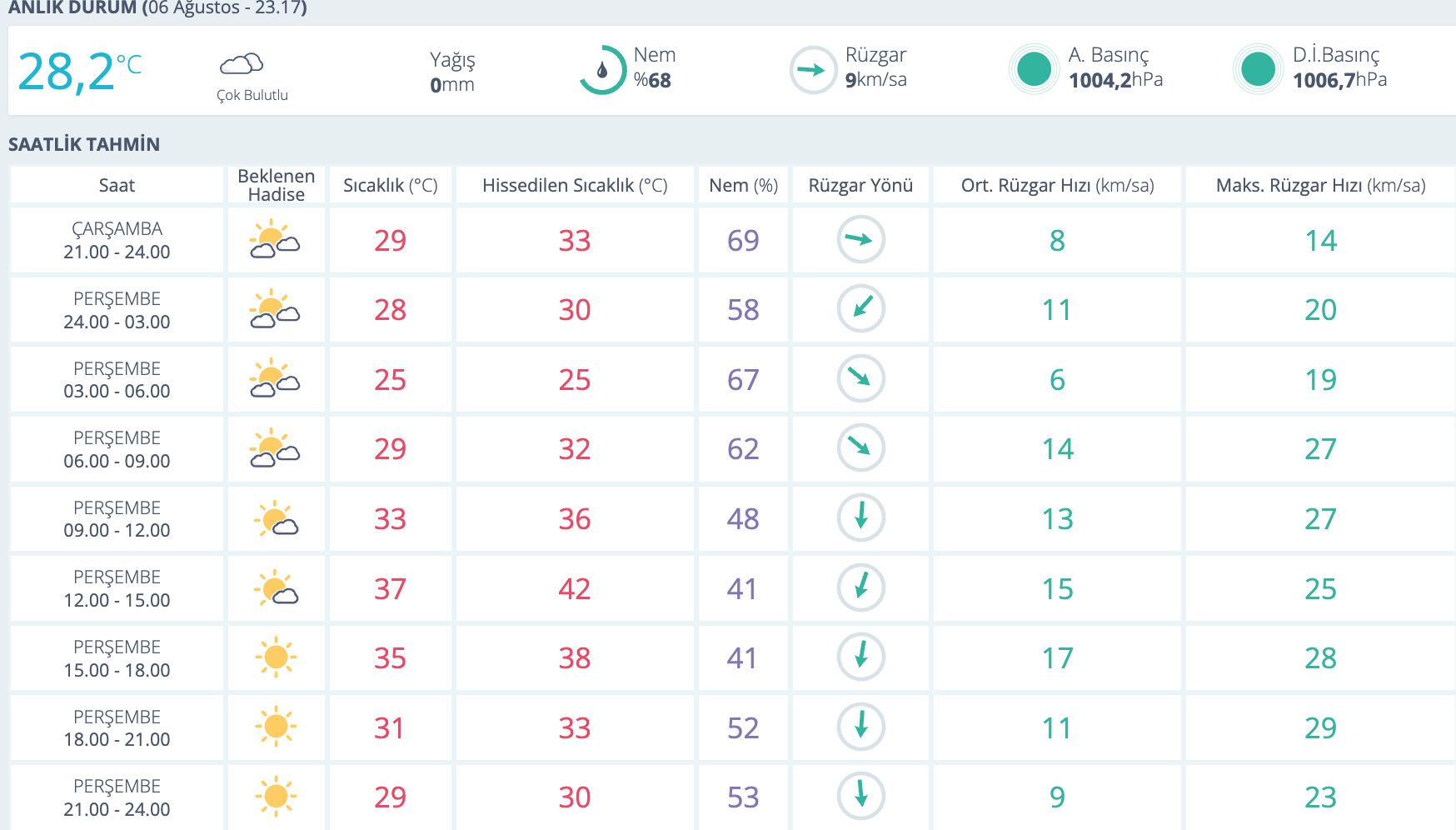1456x830 pixels.
Task: Click the green A. Basınç circle icon
Action: point(1034,69)
